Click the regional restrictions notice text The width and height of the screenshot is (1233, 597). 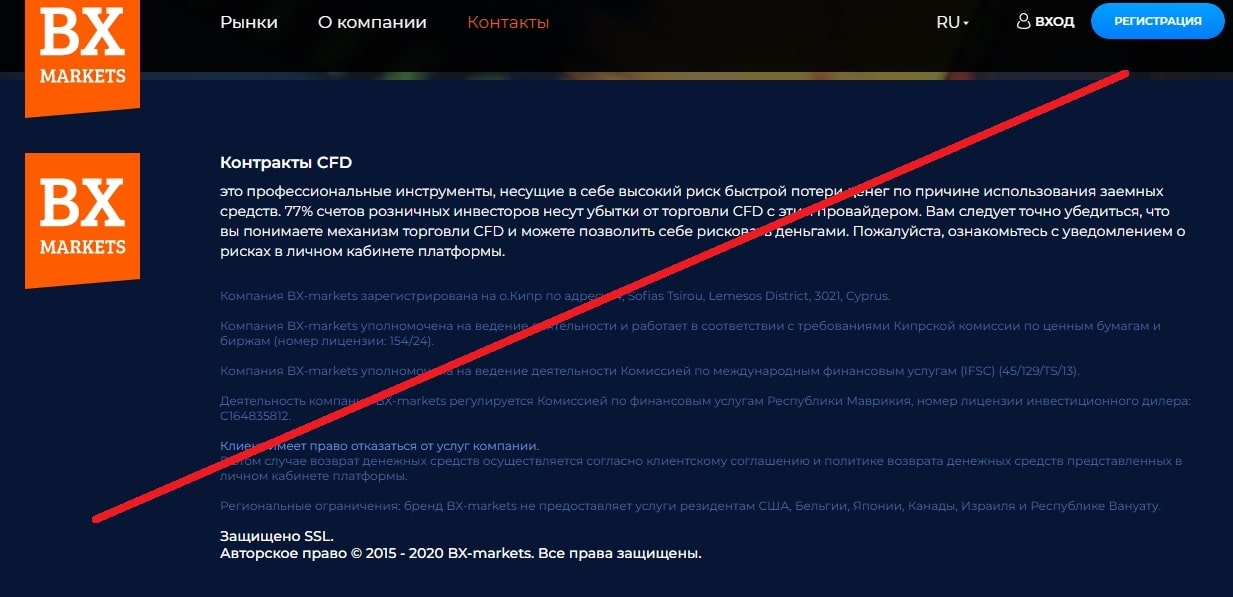(x=690, y=506)
